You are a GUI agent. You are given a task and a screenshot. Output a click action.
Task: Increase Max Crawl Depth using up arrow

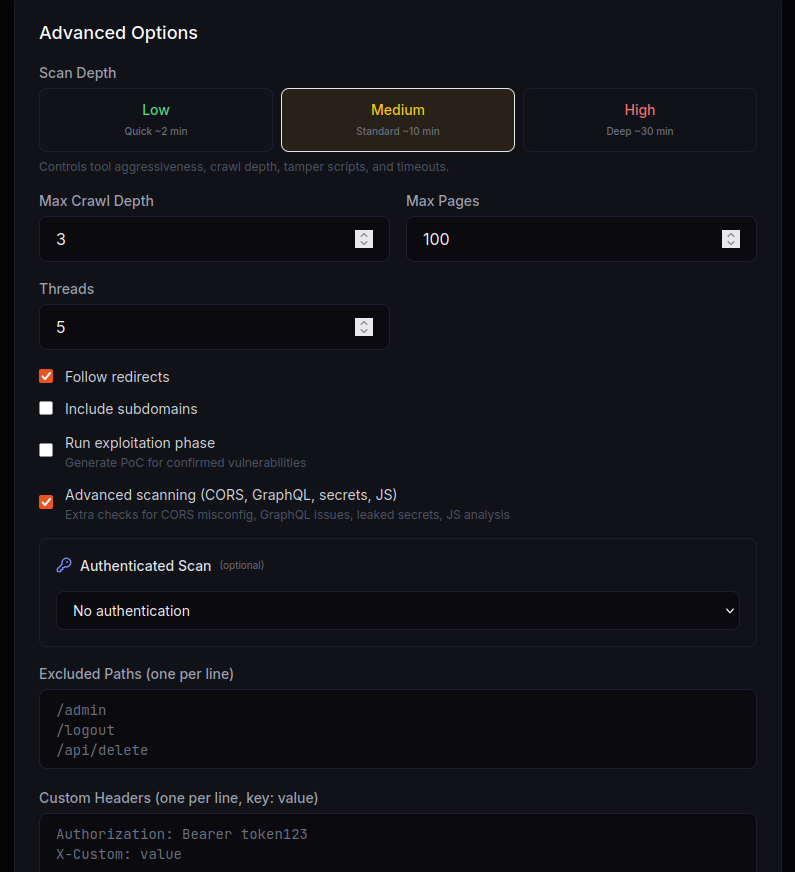tap(363, 234)
